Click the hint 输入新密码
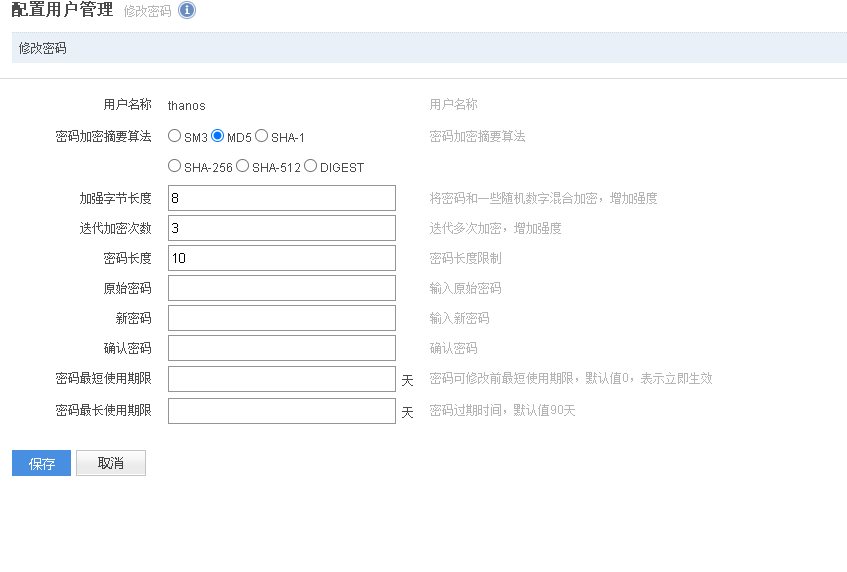This screenshot has width=847, height=572. (x=459, y=318)
